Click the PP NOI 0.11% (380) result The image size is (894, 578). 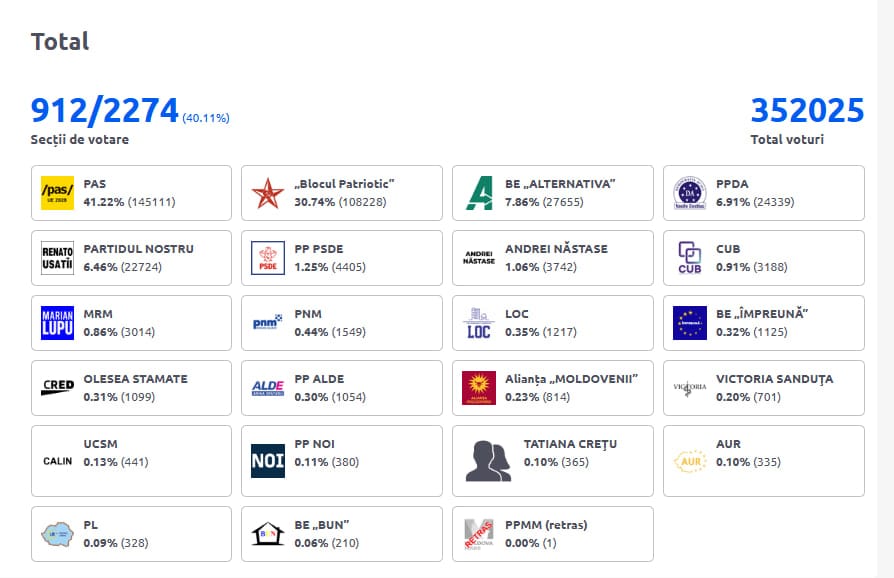click(x=327, y=462)
